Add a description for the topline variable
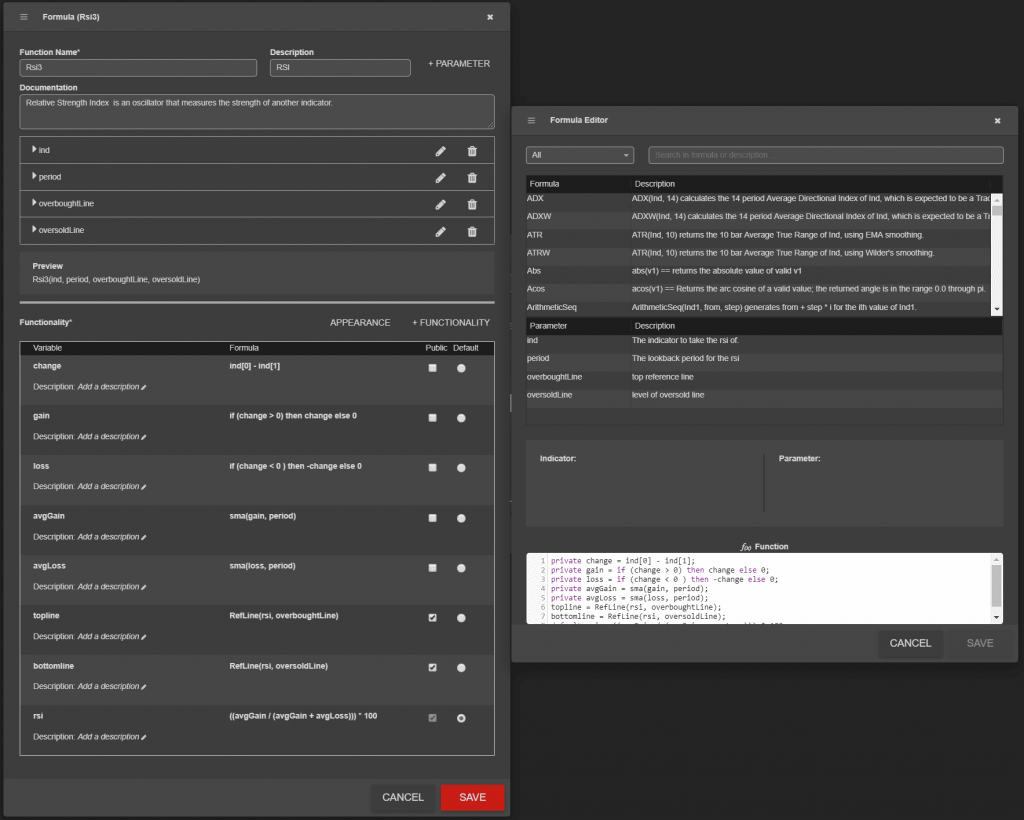Screen dimensions: 1024x820 click(112, 637)
